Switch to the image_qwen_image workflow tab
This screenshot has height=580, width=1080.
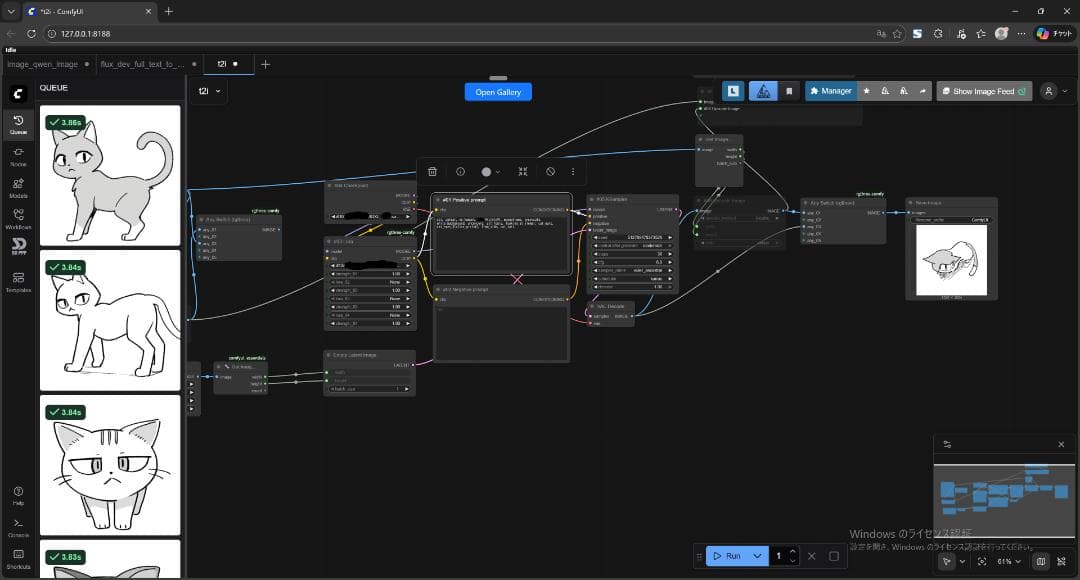(43, 64)
